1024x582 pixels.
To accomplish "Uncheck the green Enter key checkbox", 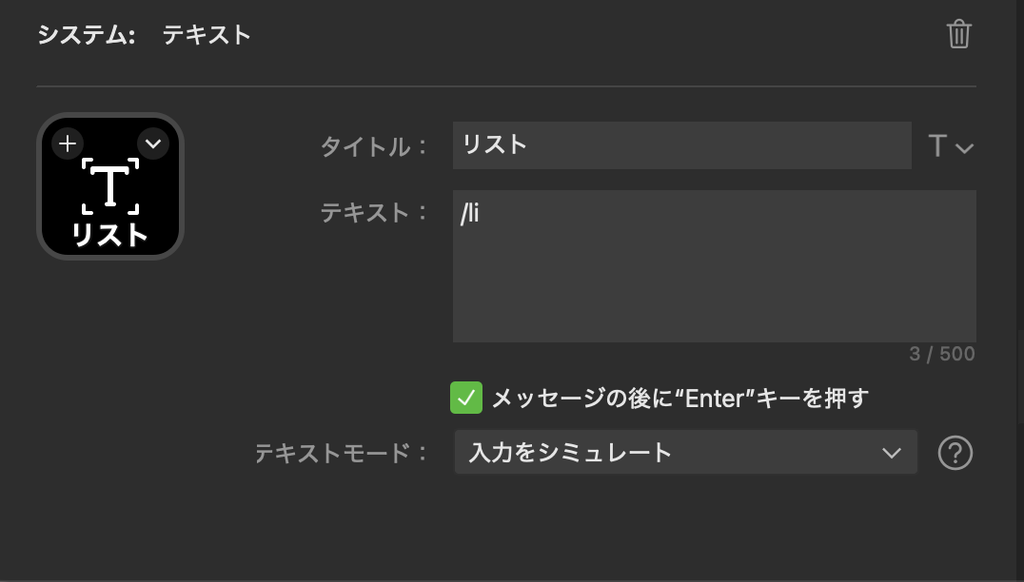I will pos(466,398).
